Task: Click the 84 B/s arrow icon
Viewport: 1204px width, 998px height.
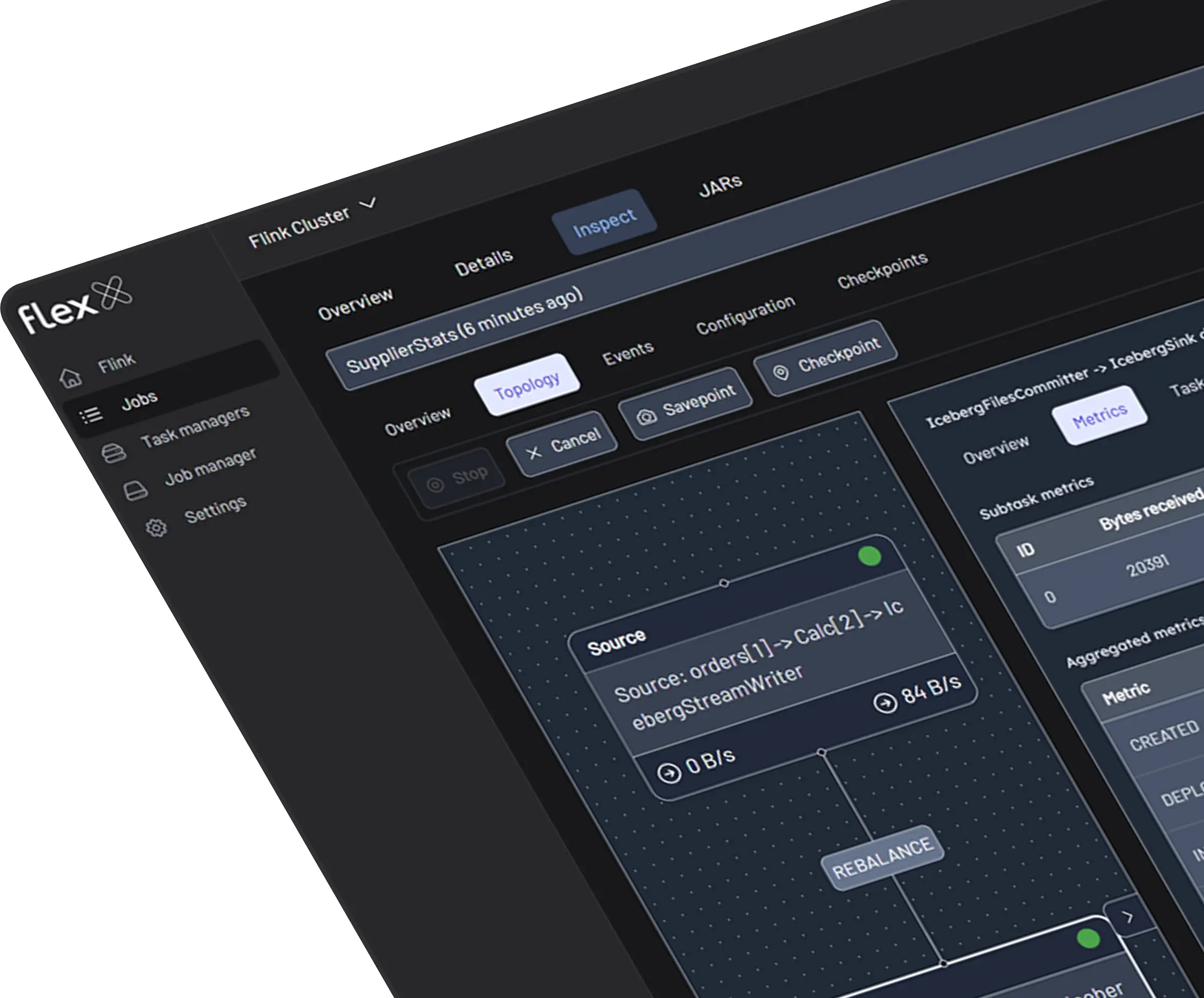Action: coord(884,703)
